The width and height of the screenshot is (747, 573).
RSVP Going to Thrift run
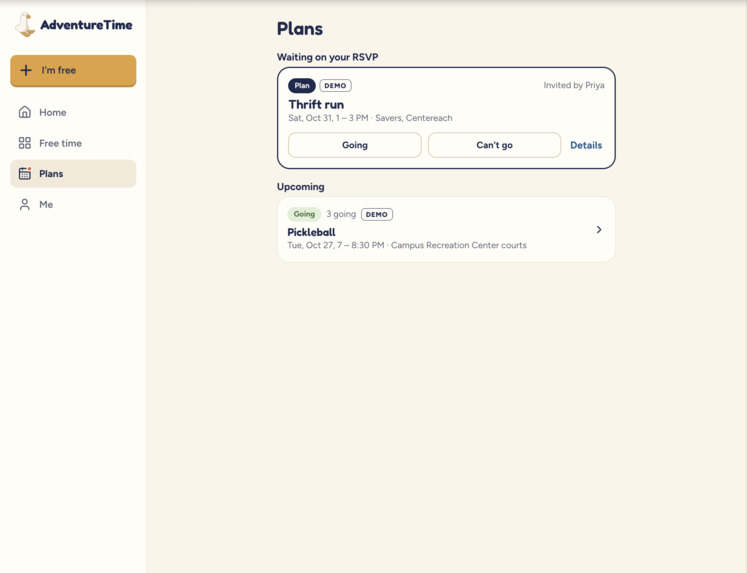point(355,145)
